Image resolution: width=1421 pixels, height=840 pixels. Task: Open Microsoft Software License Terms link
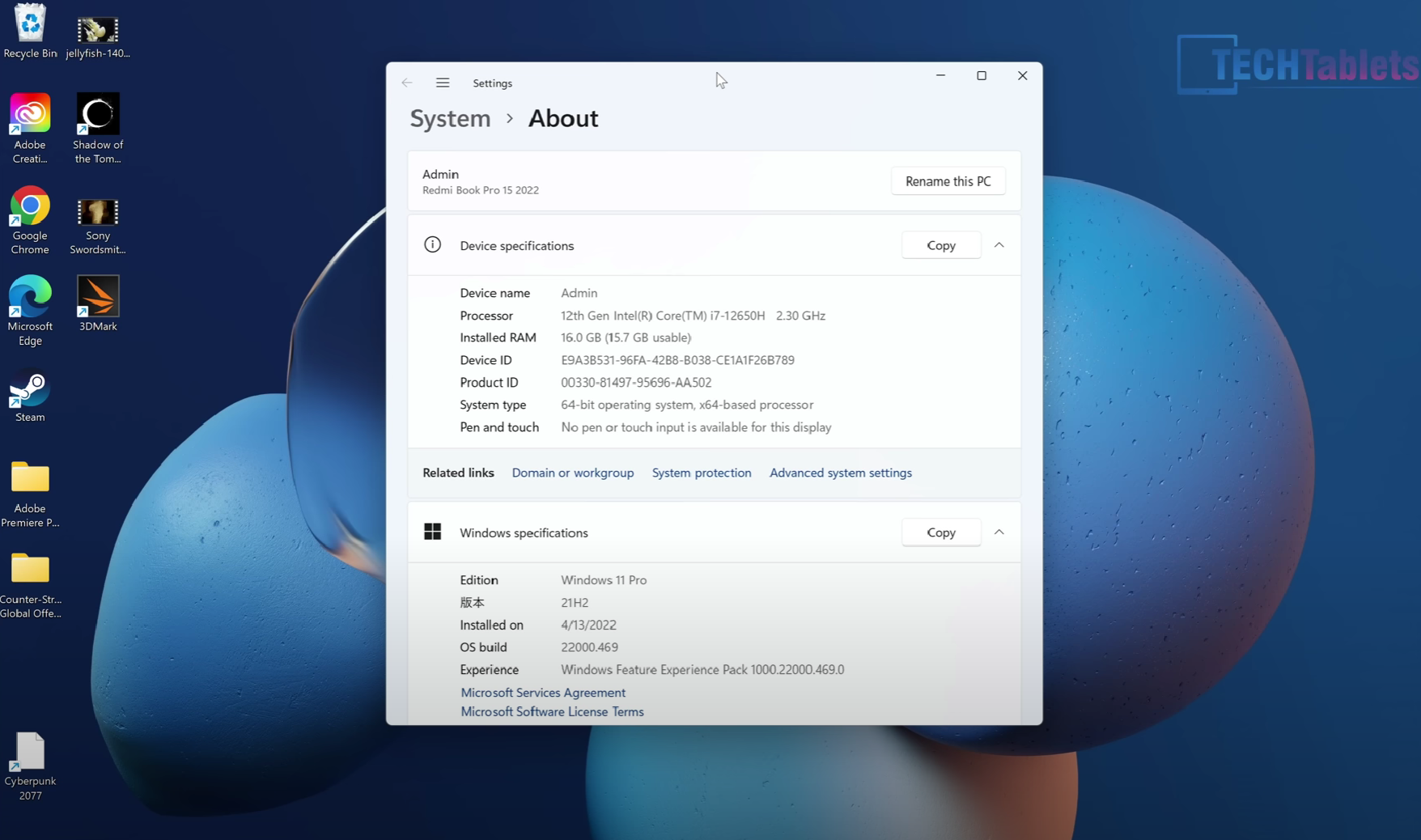[x=552, y=712]
